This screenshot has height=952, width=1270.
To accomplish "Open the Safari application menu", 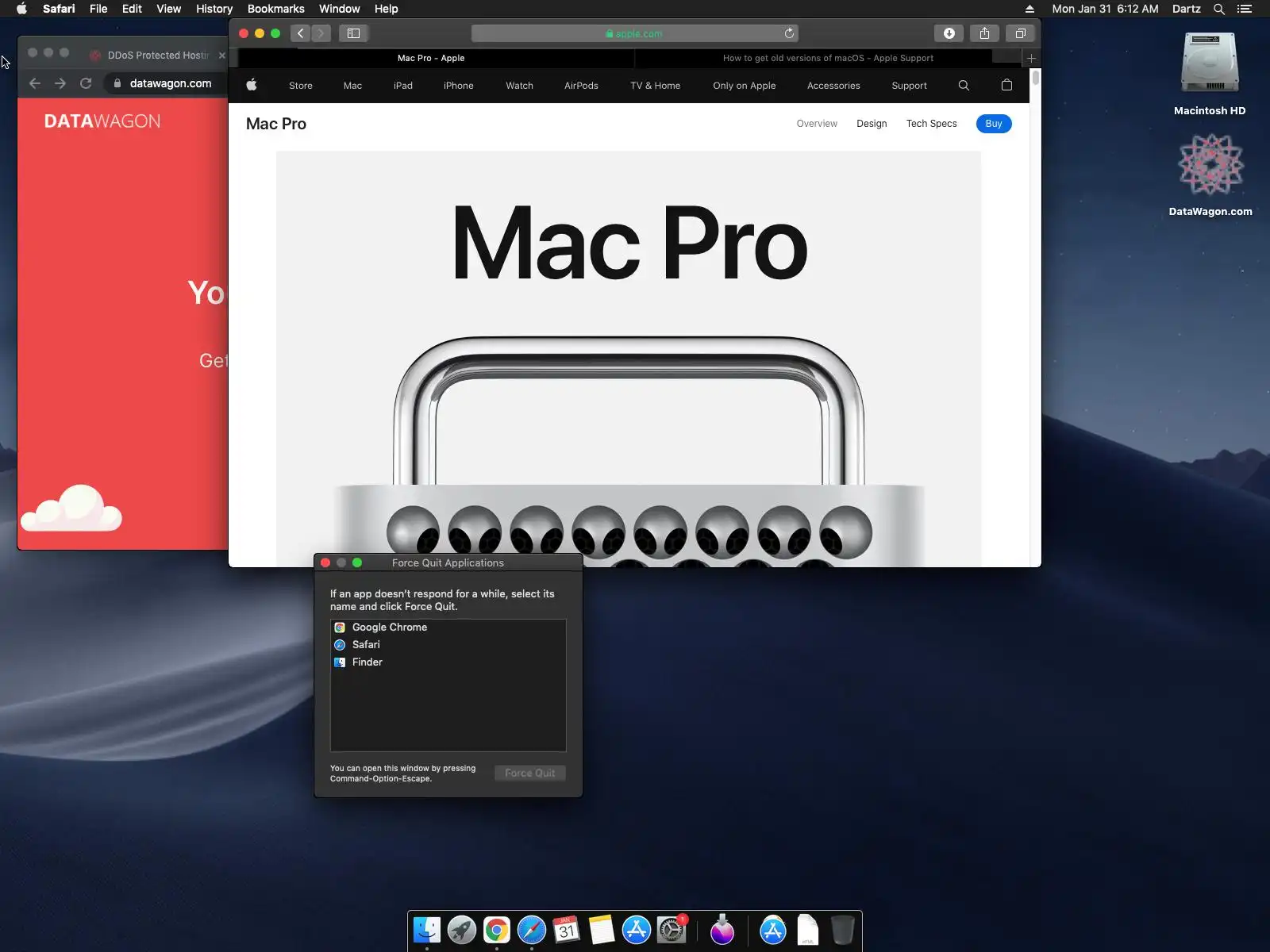I will tap(59, 9).
